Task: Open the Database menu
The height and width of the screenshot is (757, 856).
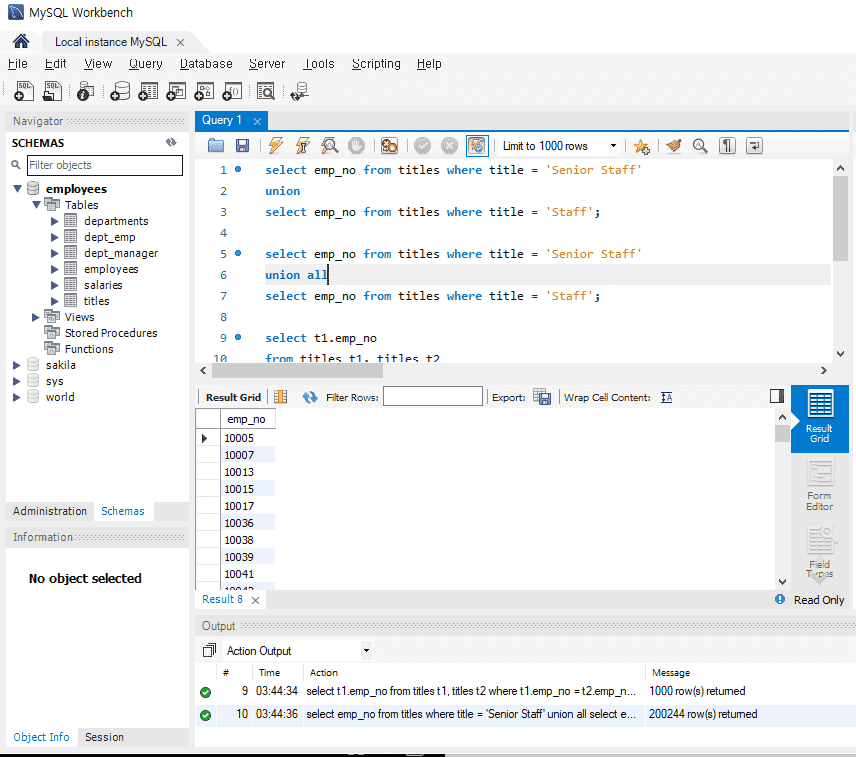Action: point(206,64)
